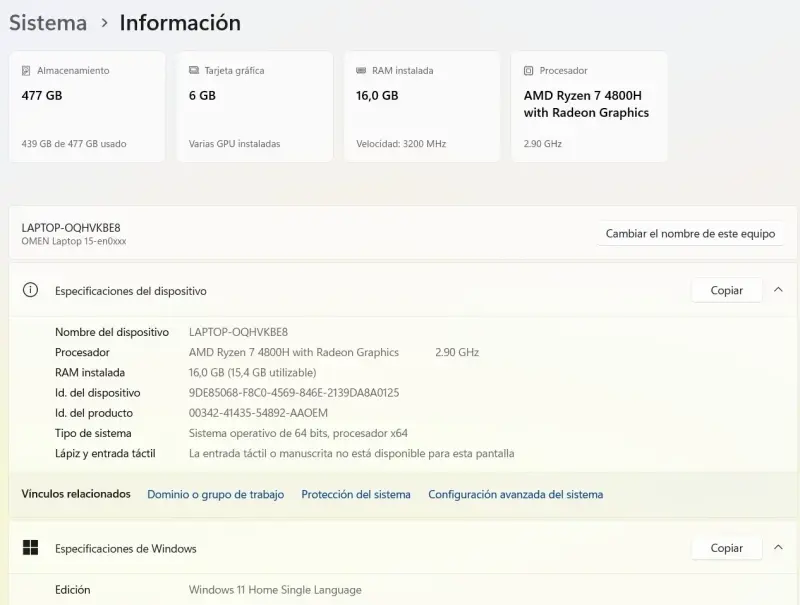Select the Nombre del dispositivo value LAPTOP-OQHVKBE8
The width and height of the screenshot is (800, 605).
(x=238, y=332)
